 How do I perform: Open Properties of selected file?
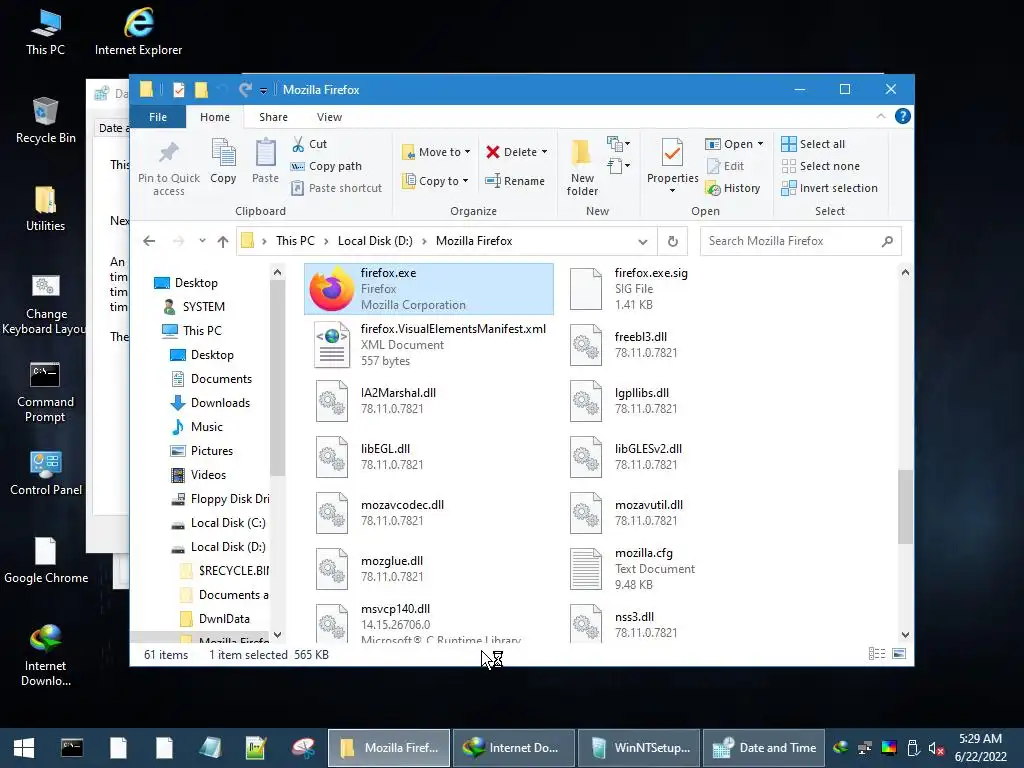pyautogui.click(x=672, y=161)
